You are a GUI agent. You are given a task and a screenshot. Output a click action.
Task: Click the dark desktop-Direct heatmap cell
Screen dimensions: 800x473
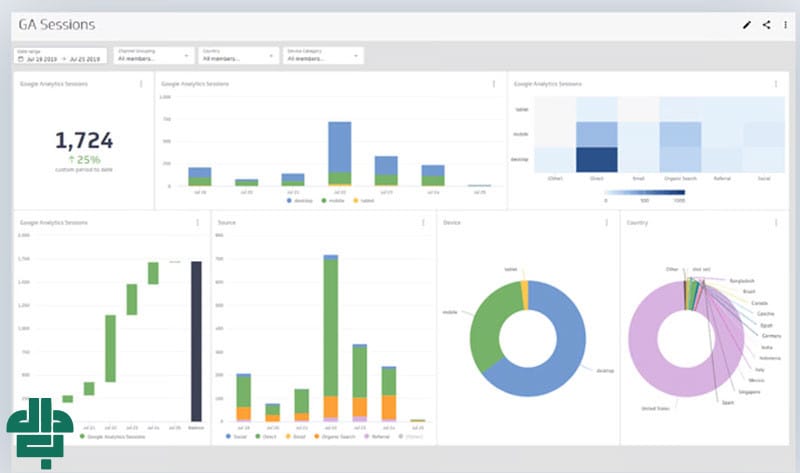point(596,160)
